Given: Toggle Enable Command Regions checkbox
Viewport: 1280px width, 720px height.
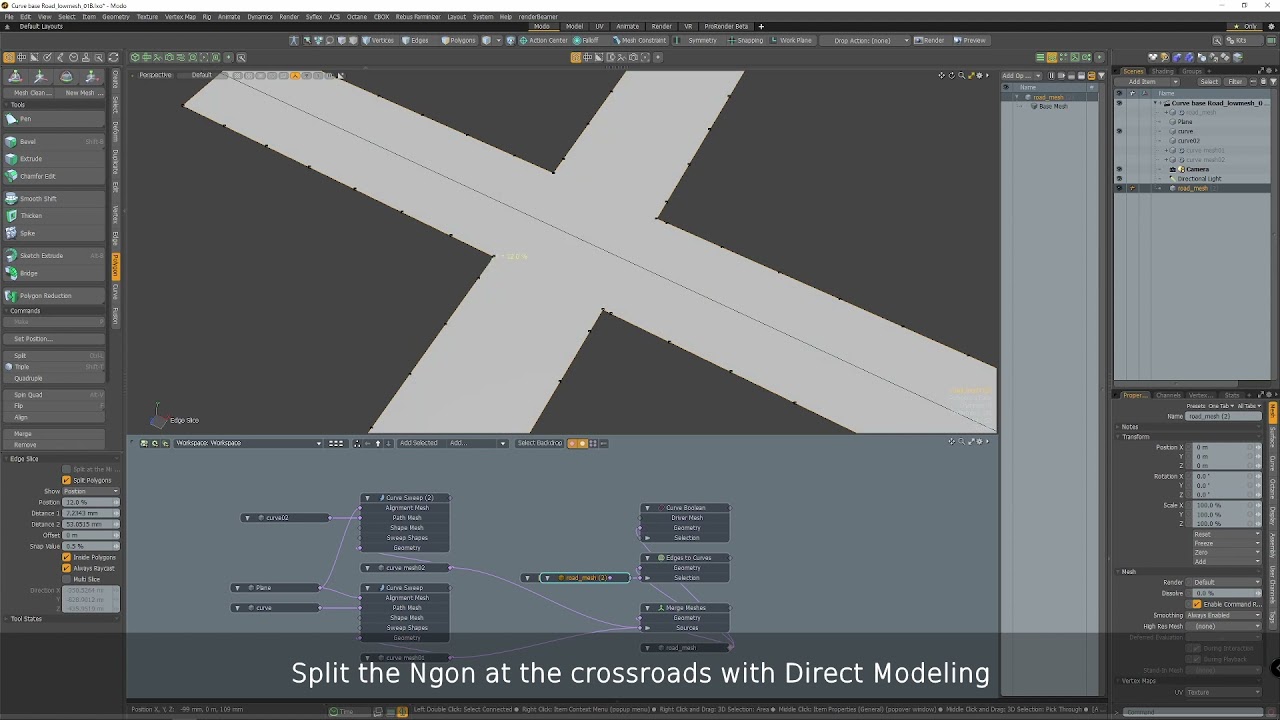Looking at the screenshot, I should 1197,604.
